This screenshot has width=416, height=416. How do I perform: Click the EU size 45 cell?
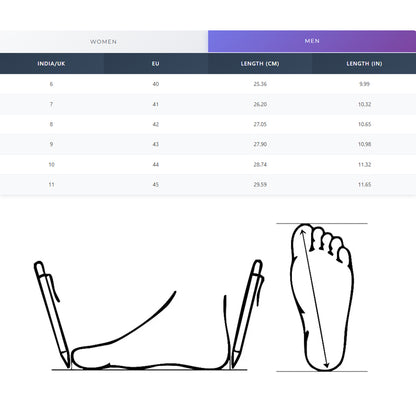click(156, 184)
